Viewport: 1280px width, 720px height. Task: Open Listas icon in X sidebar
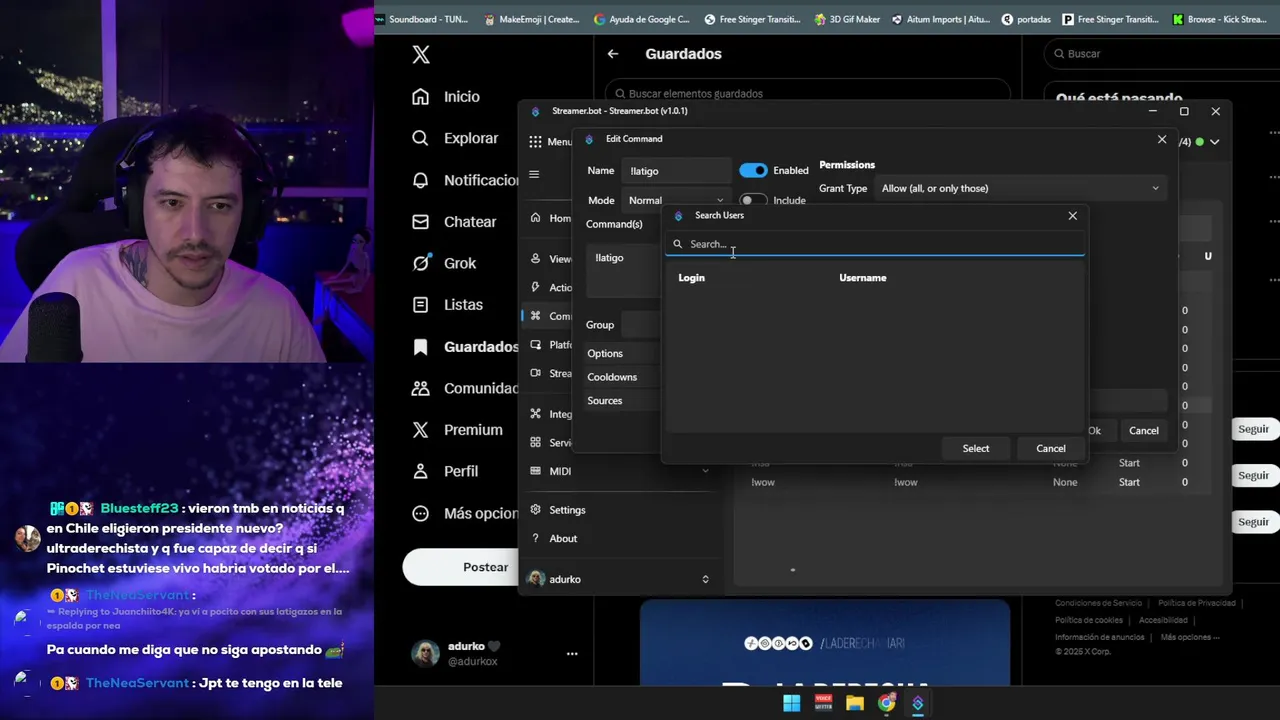[421, 304]
